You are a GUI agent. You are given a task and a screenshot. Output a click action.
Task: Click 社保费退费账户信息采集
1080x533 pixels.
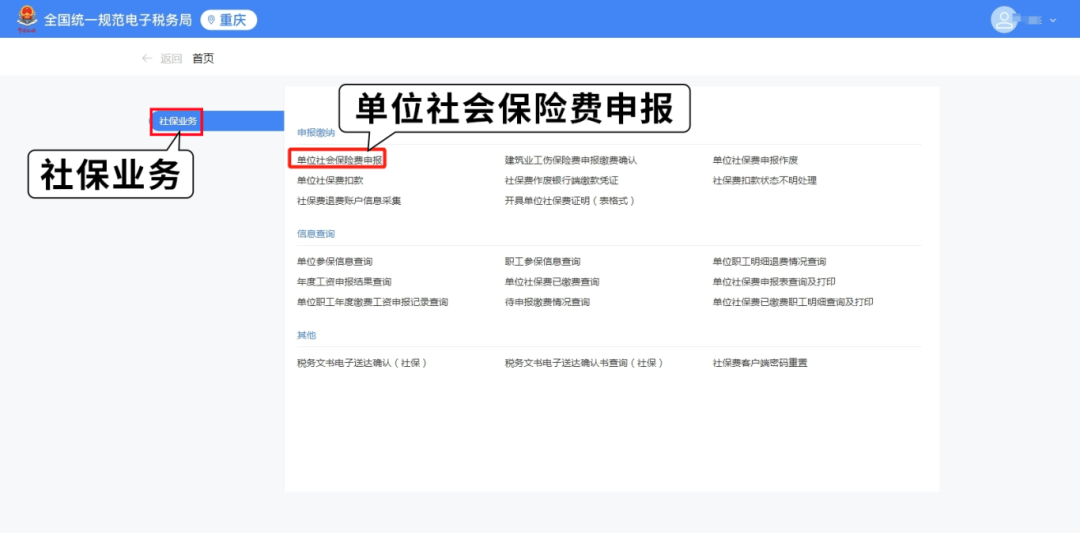(349, 200)
